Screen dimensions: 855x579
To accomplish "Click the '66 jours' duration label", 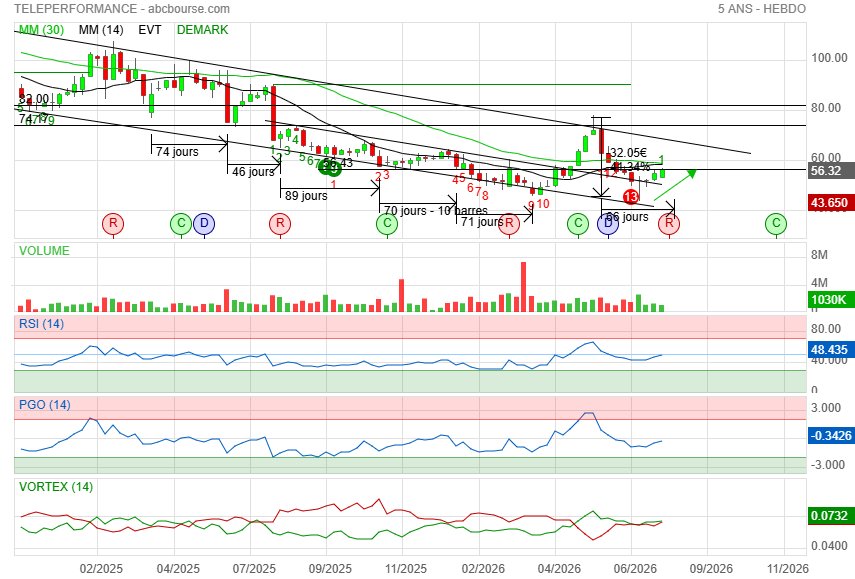I will pyautogui.click(x=627, y=217).
